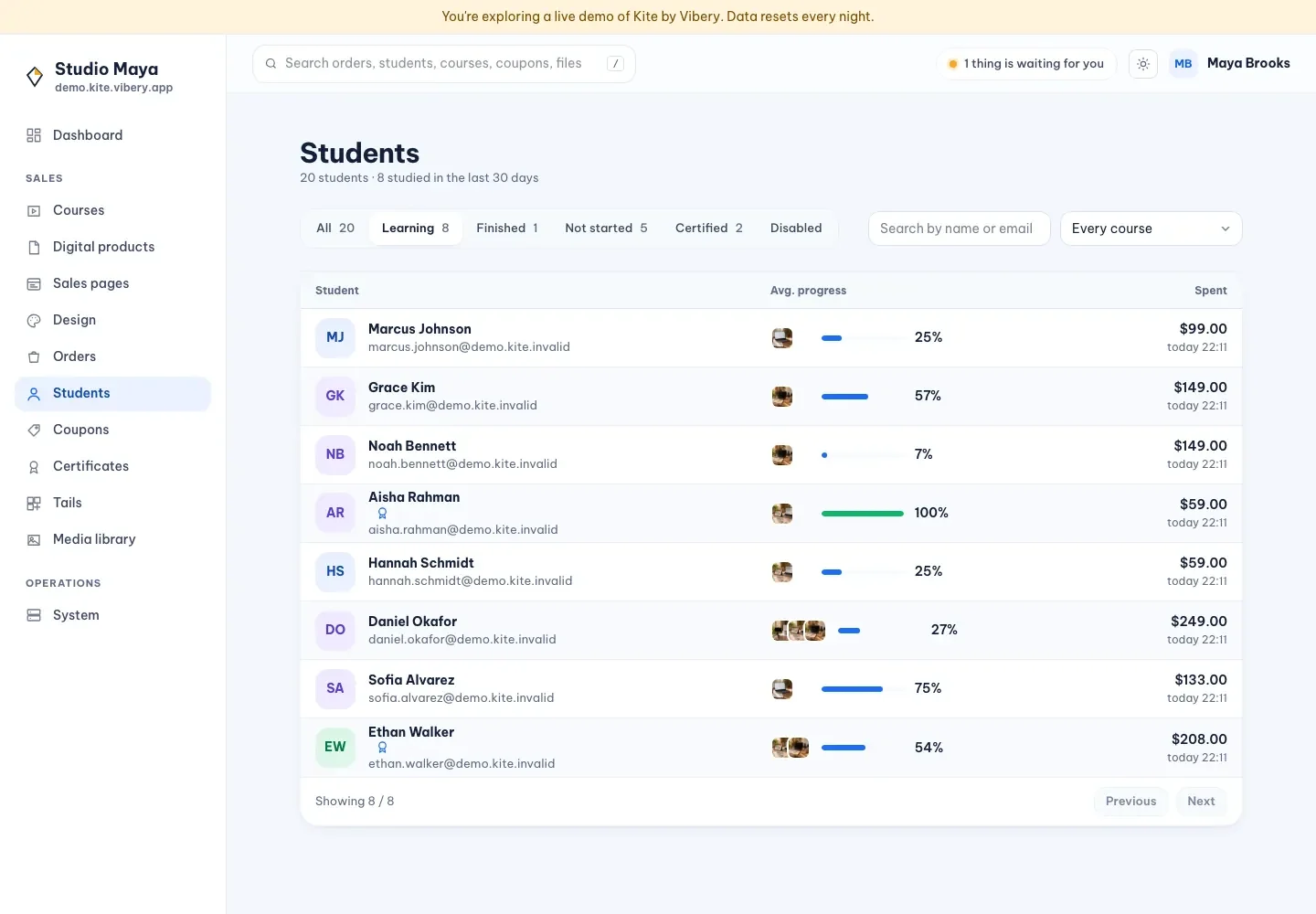Click the Digital products file icon
The height and width of the screenshot is (914, 1316).
coord(34,247)
